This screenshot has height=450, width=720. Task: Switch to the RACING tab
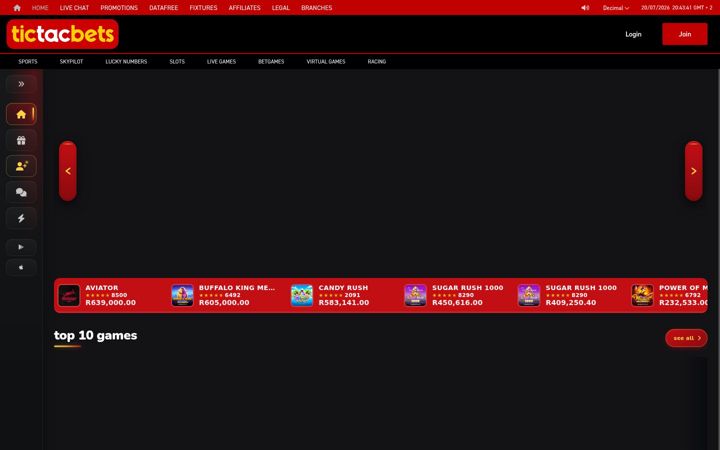[x=377, y=62]
